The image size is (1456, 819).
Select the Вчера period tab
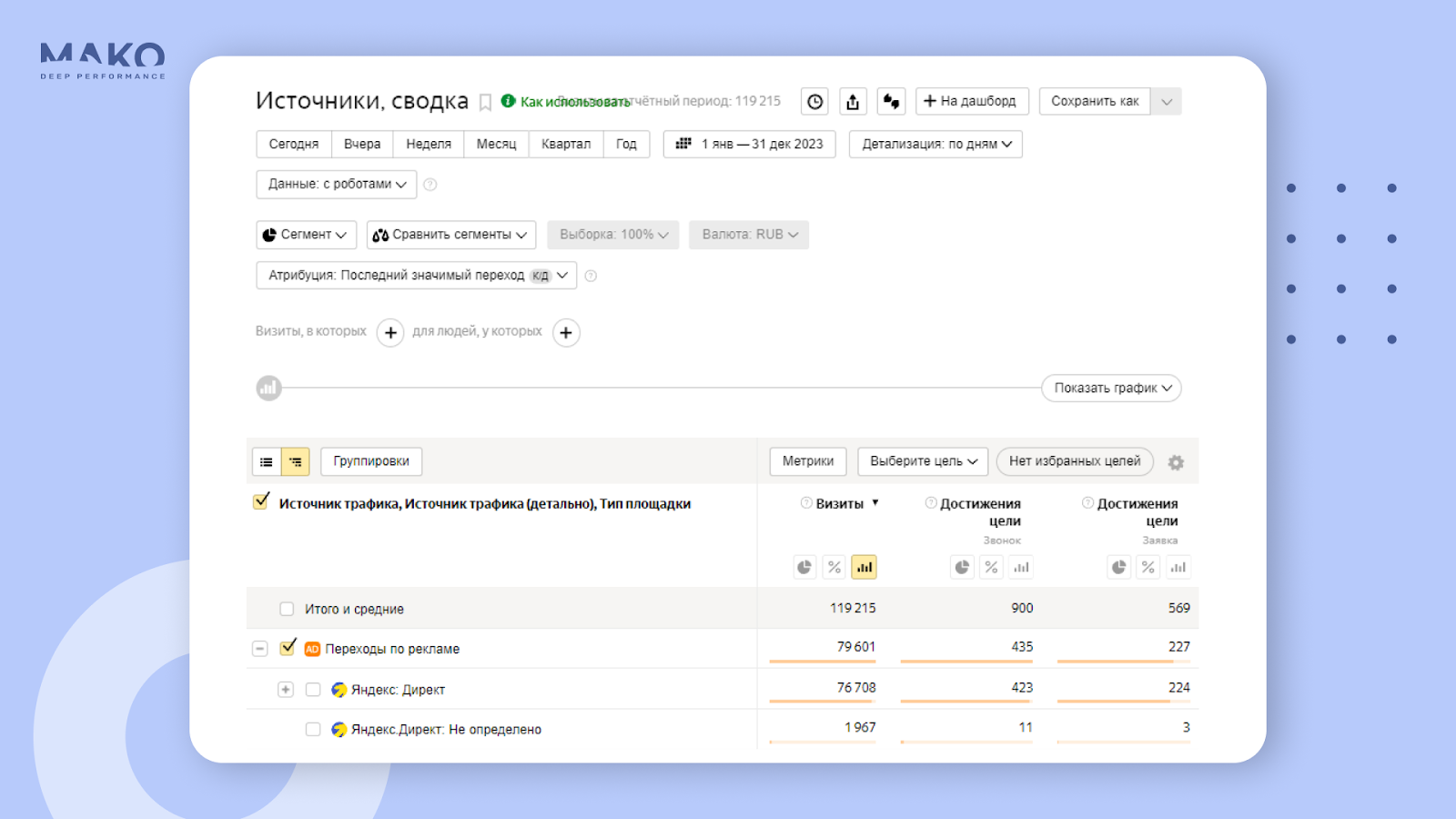pos(362,145)
